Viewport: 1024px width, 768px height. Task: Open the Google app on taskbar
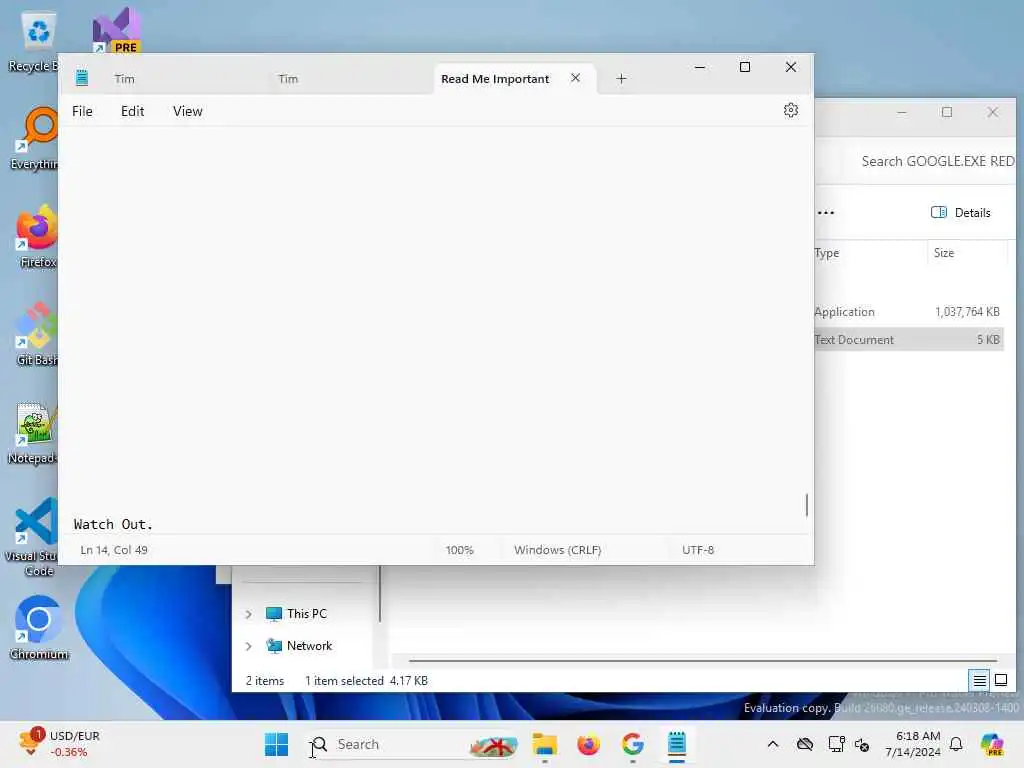632,744
